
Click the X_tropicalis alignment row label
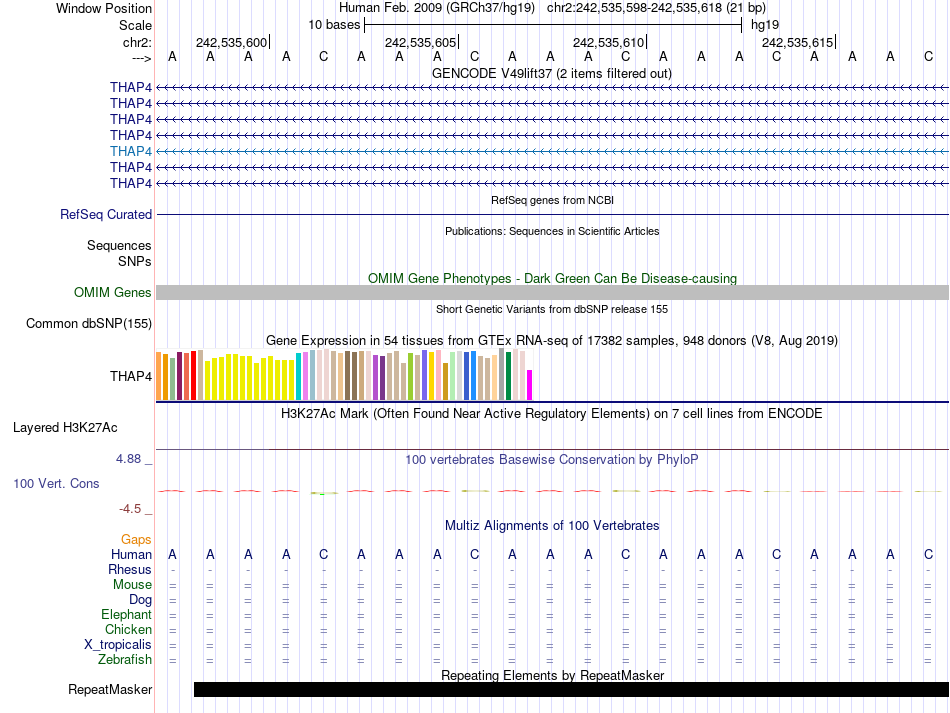click(x=118, y=644)
